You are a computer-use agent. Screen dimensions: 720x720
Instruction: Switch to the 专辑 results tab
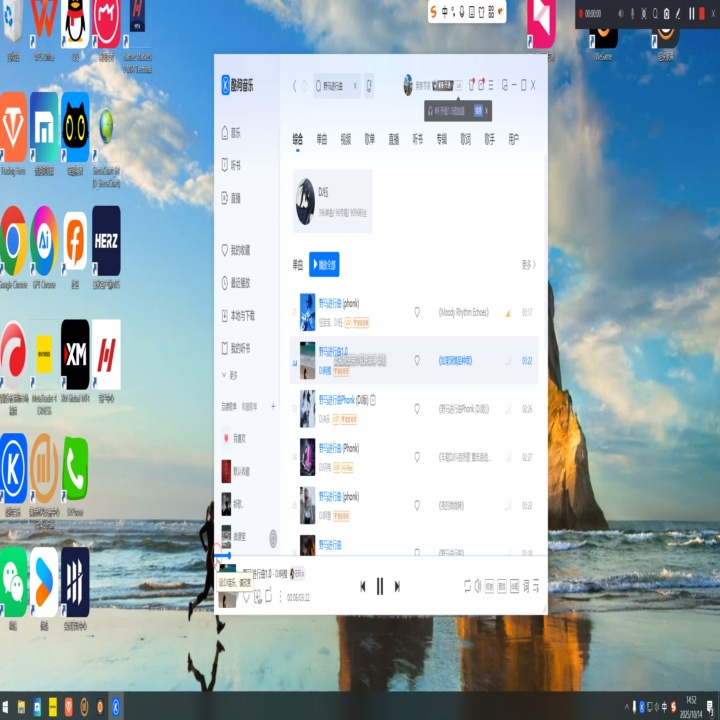[x=442, y=139]
